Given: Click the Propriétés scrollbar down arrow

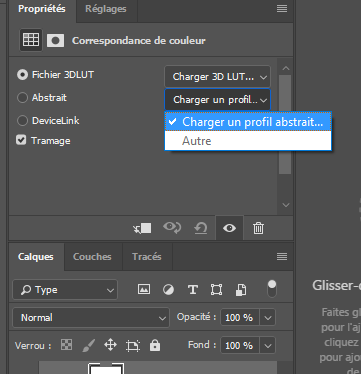Looking at the screenshot, I should [x=285, y=205].
